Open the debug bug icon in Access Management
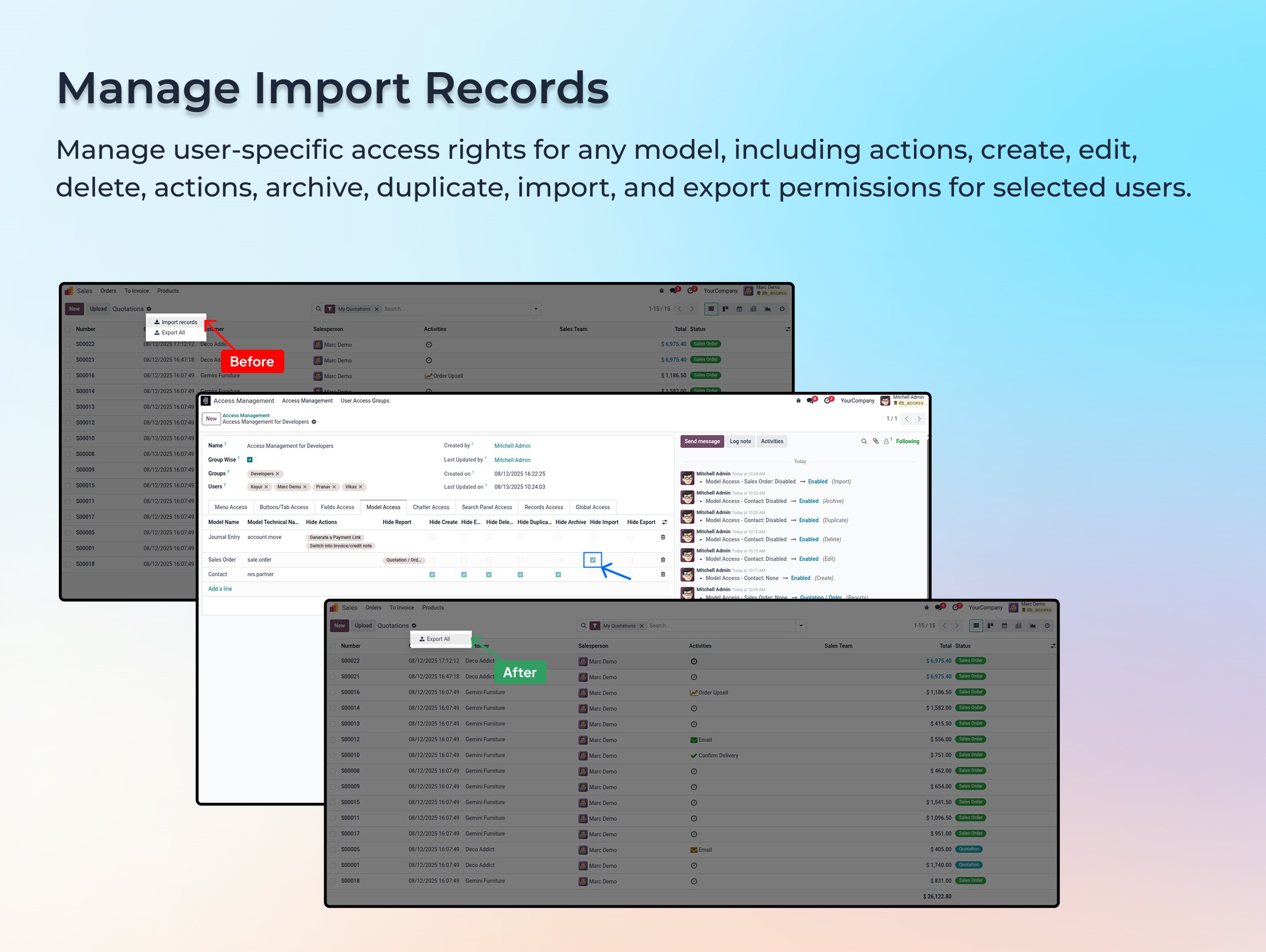The height and width of the screenshot is (952, 1266). point(798,400)
